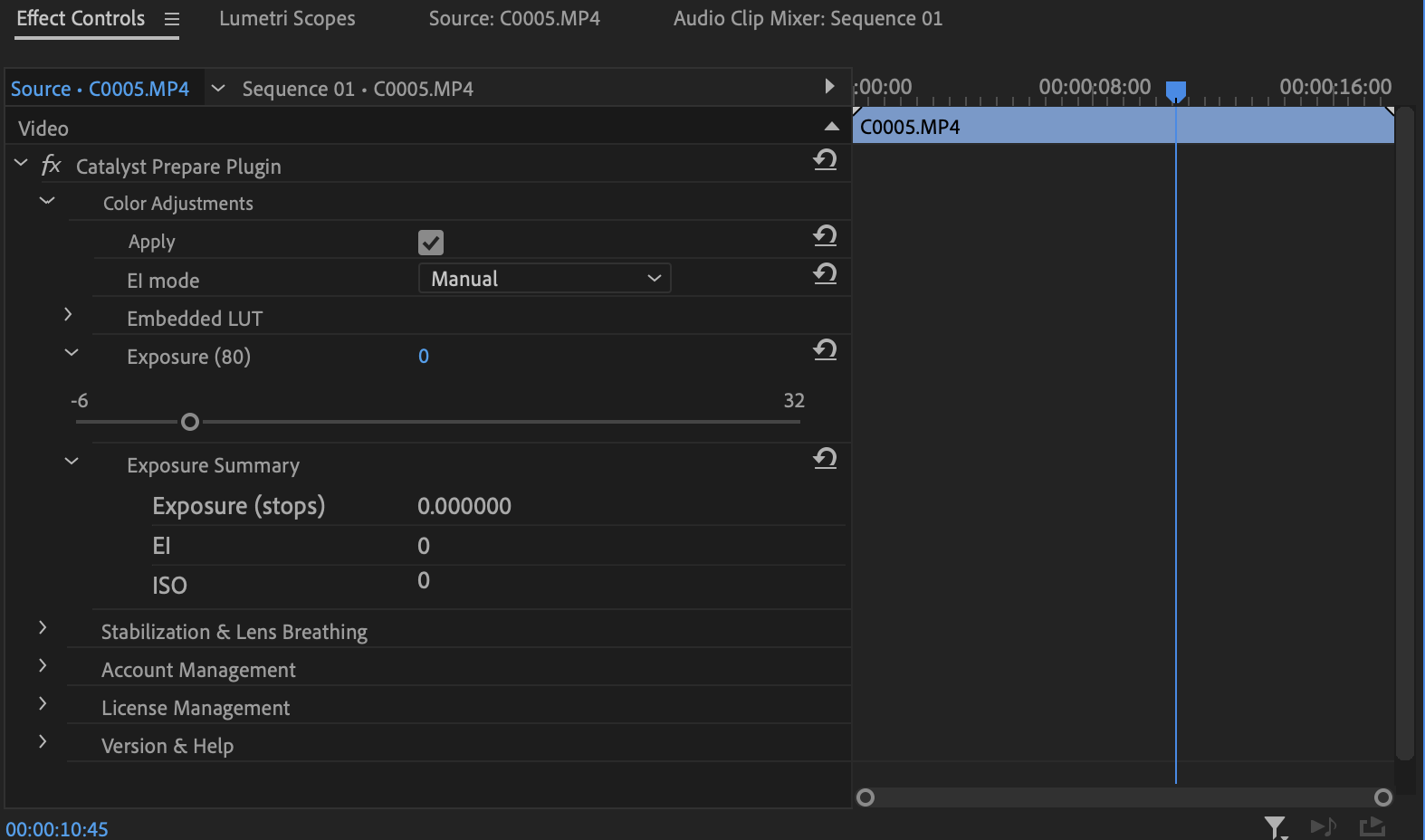Open the Effect Controls panel menu

(x=172, y=19)
